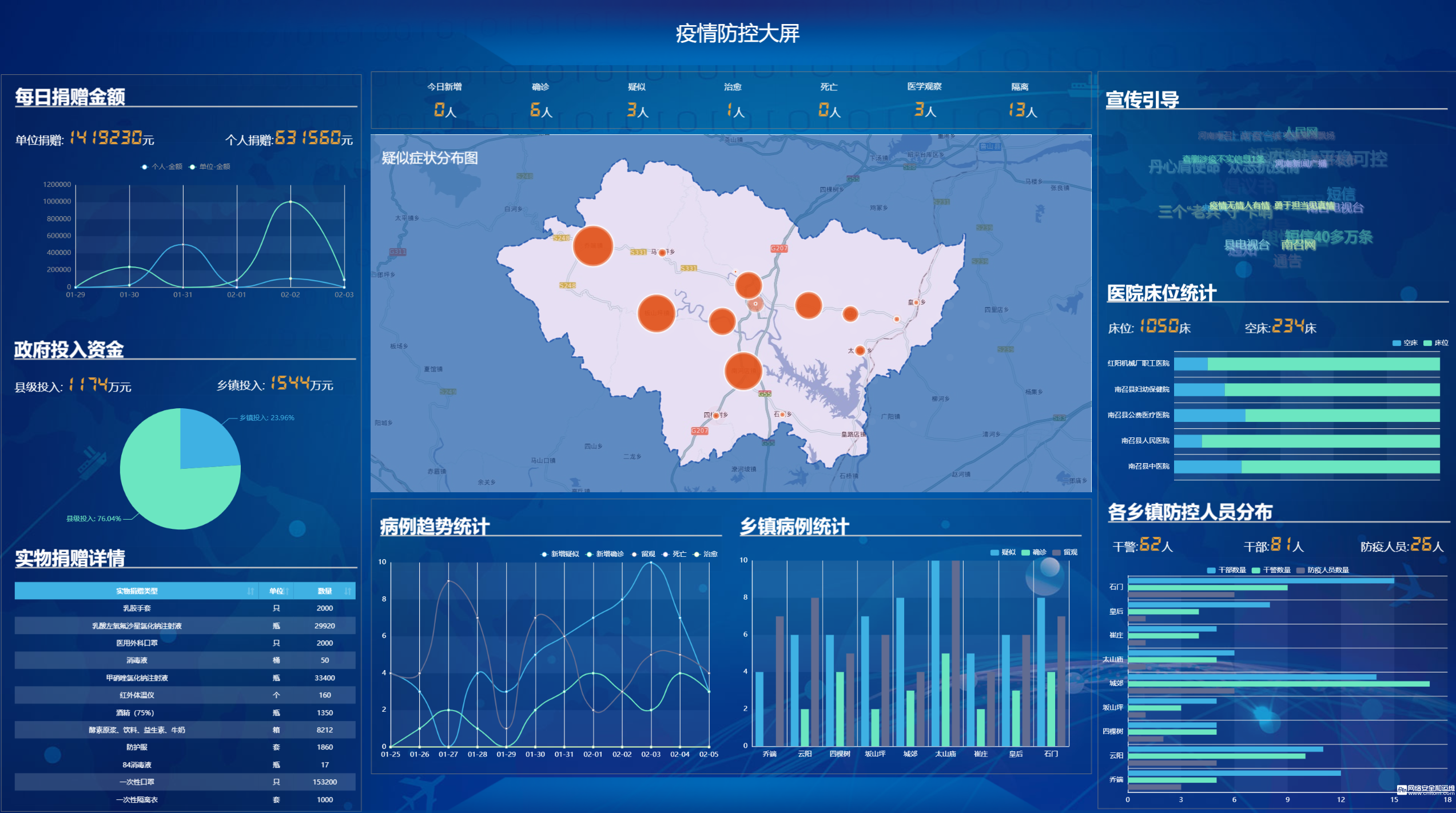This screenshot has width=1456, height=813.
Task: Click the 确诊 6人 stat tile
Action: pos(540,99)
